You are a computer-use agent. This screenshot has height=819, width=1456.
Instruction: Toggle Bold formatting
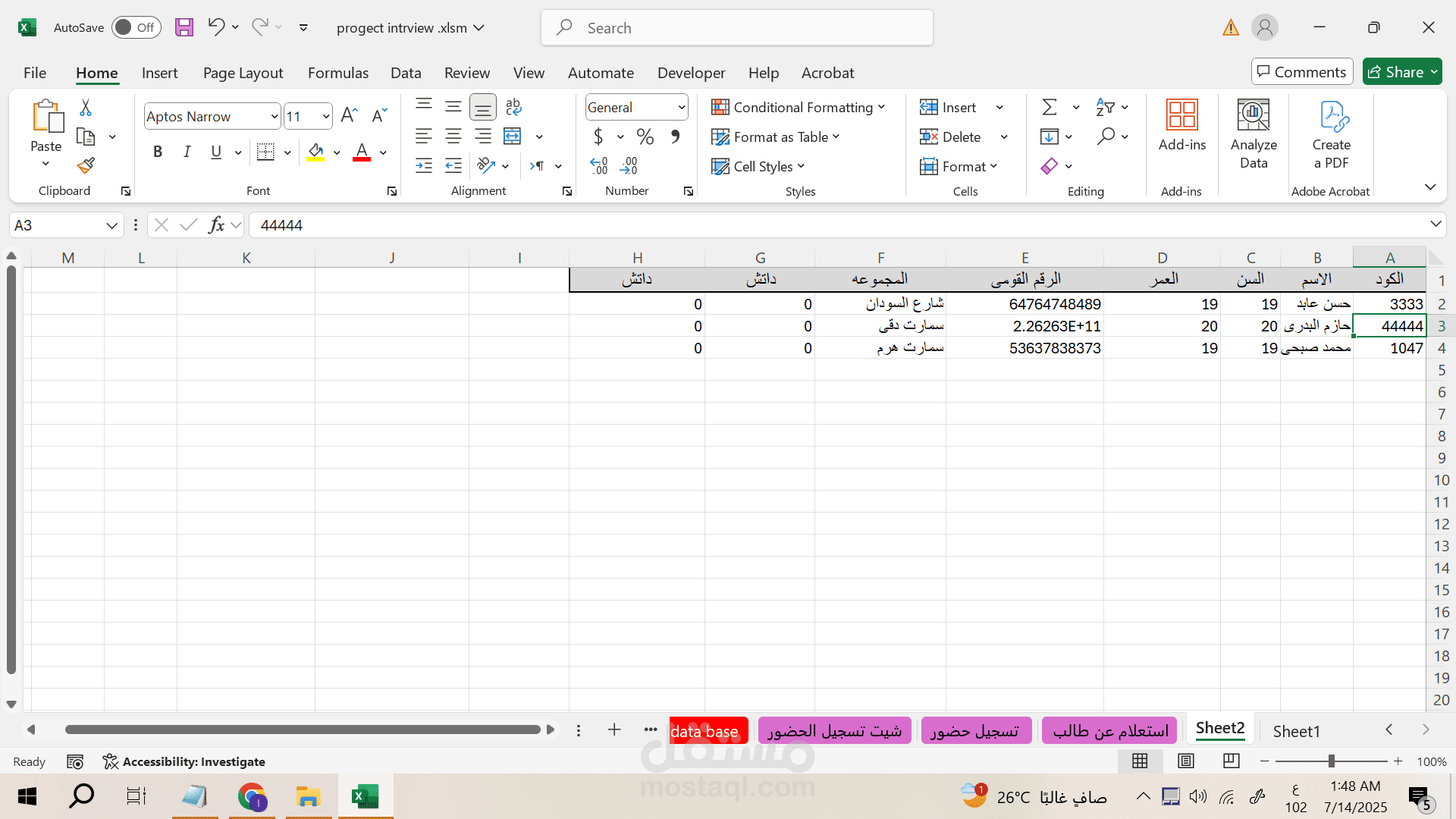pos(158,152)
